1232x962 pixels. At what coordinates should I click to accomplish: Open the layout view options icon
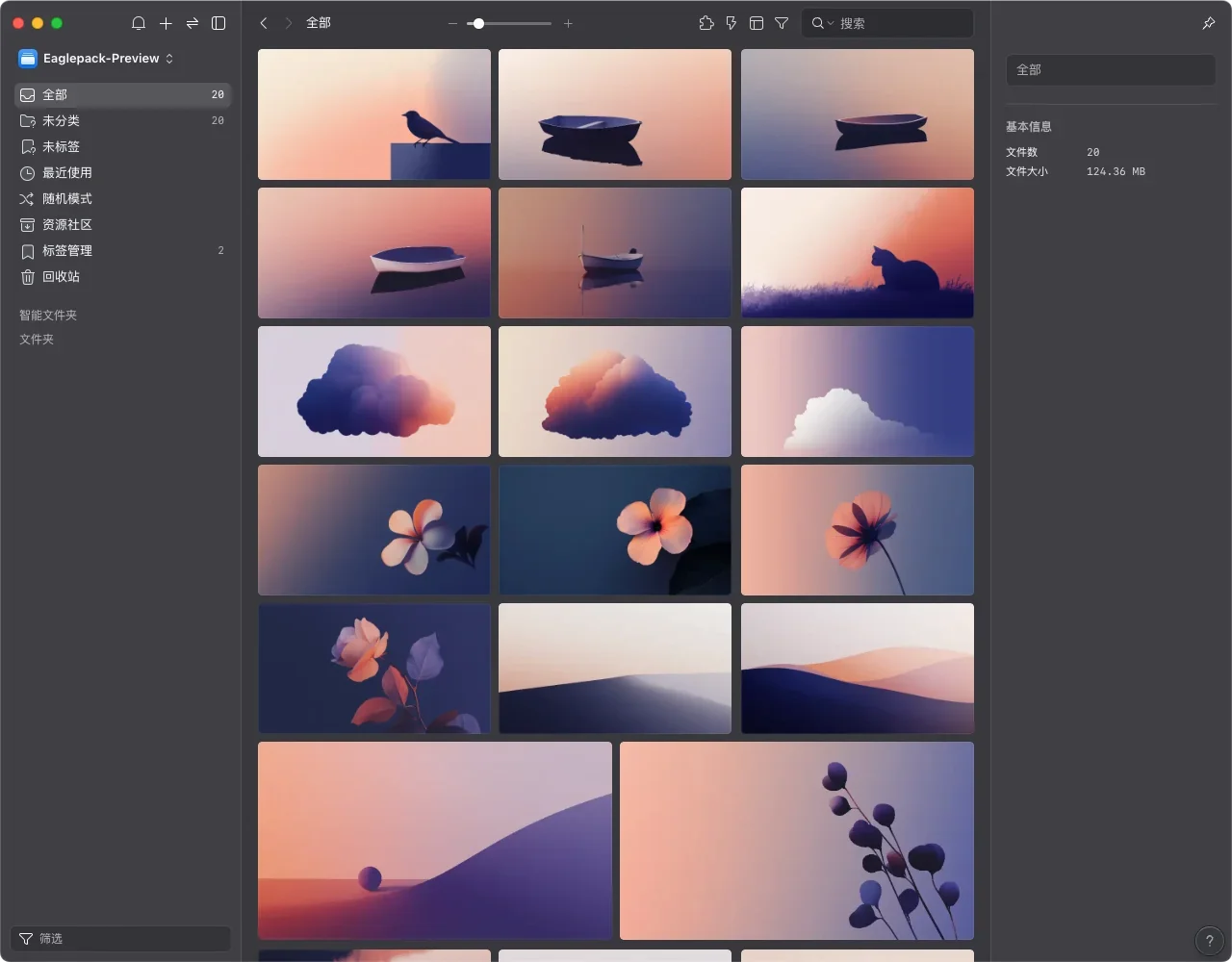point(757,23)
